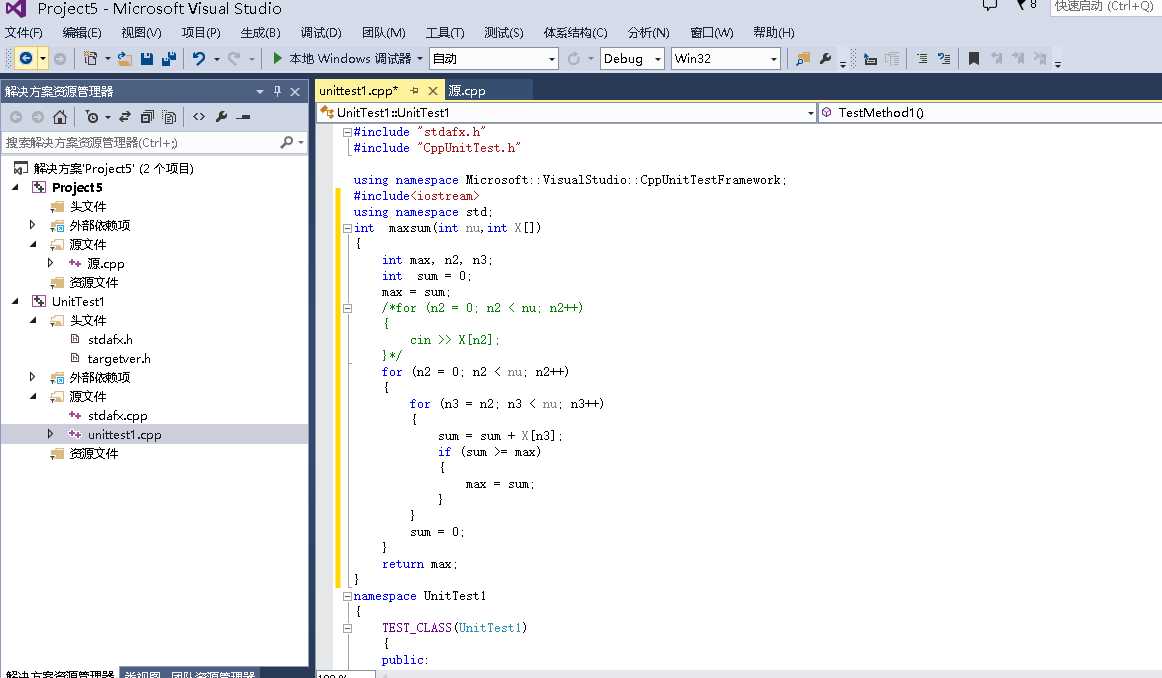Open the debugger target dropdown arrow
1162x678 pixels.
pos(420,59)
